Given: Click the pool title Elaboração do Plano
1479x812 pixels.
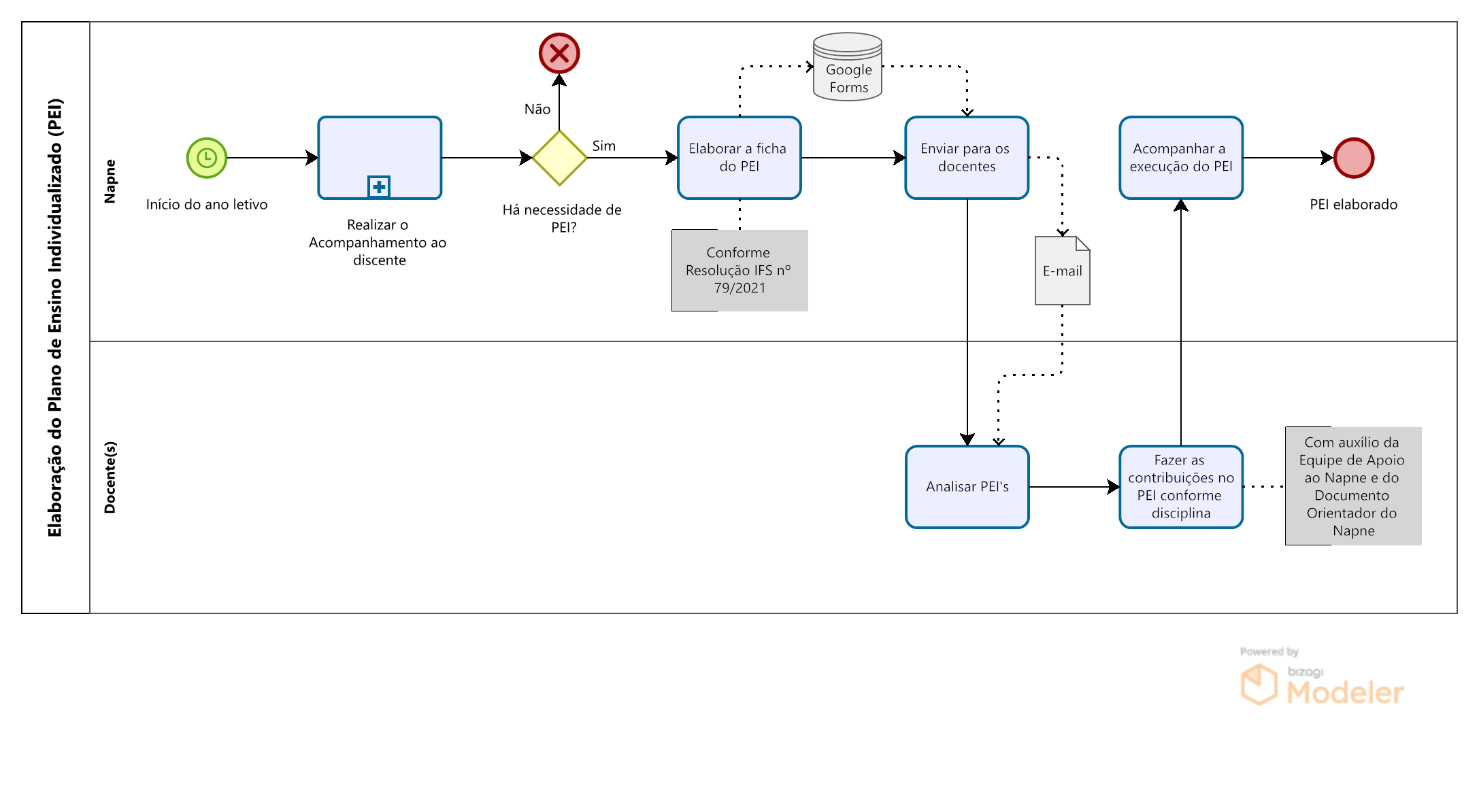Looking at the screenshot, I should click(x=55, y=318).
